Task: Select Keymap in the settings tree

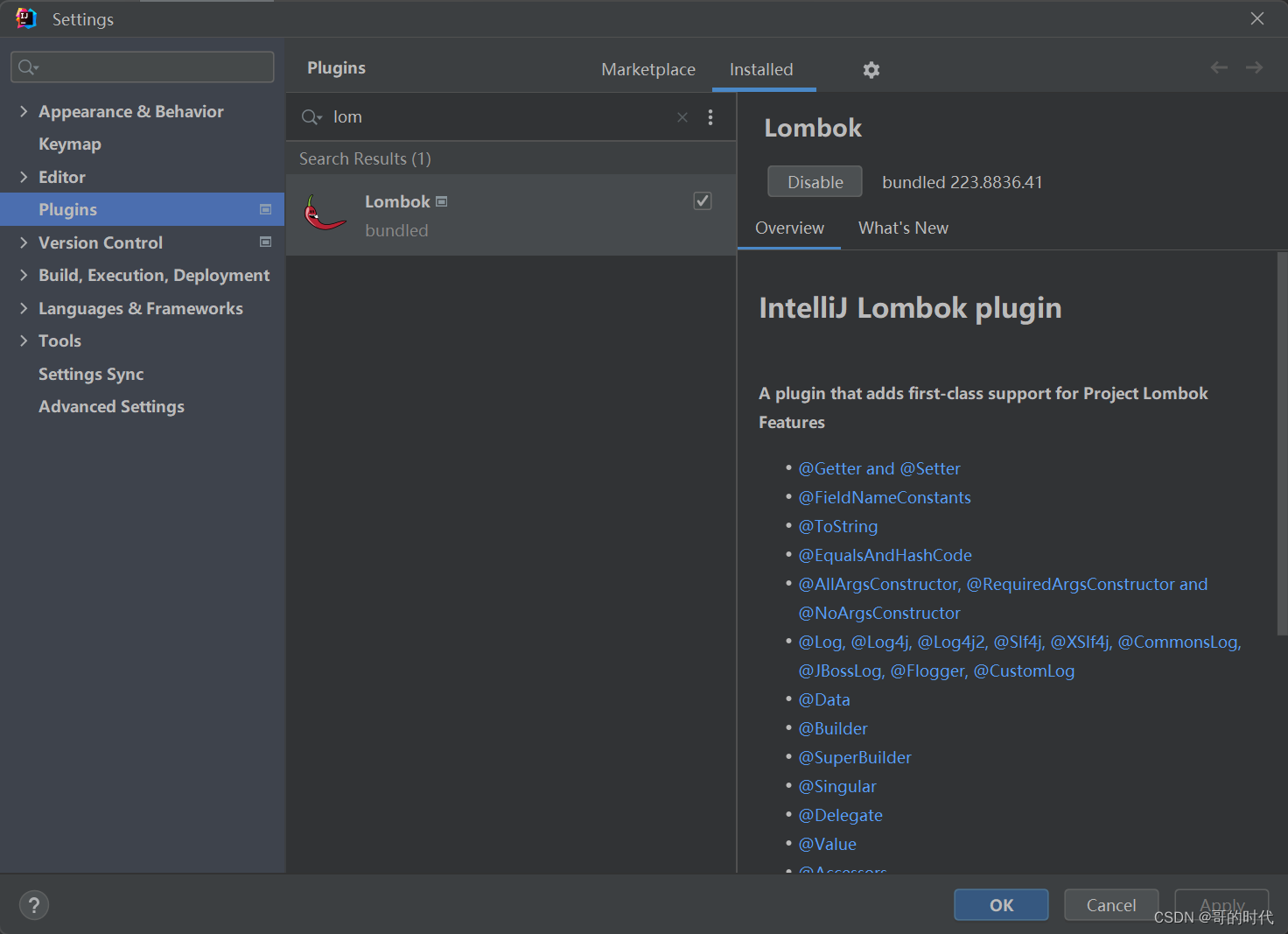Action: [70, 144]
